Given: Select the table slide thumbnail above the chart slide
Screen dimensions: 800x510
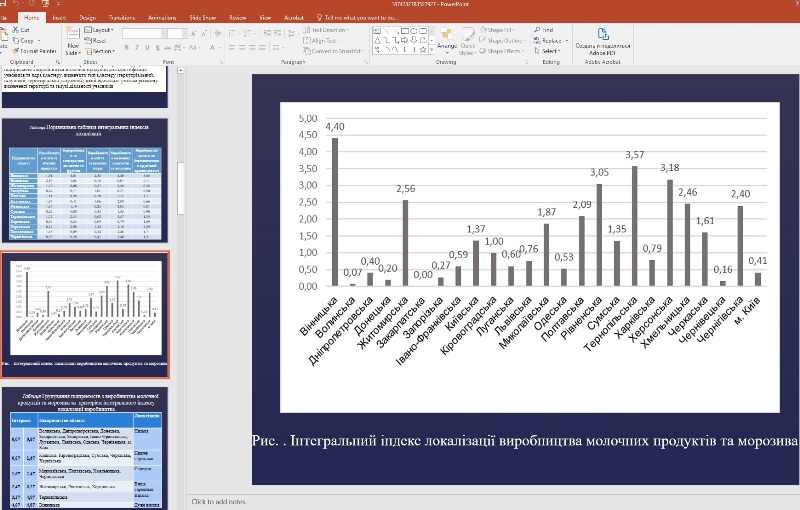Looking at the screenshot, I should pos(84,181).
